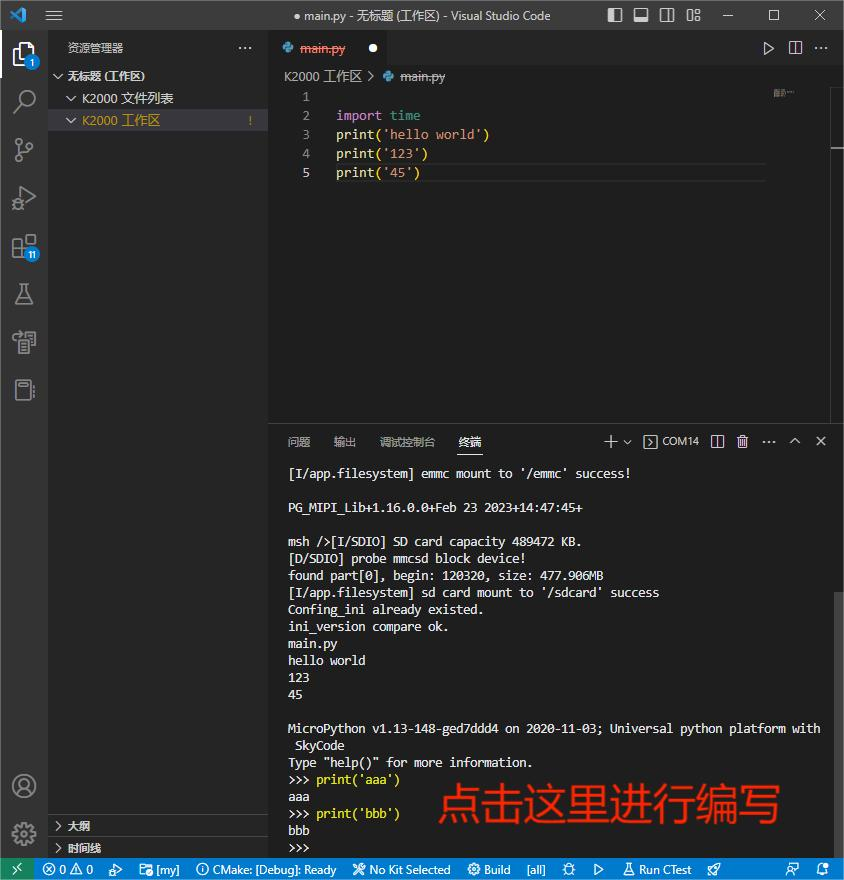Open the Extensions view with badge 11
This screenshot has height=880, width=844.
pyautogui.click(x=24, y=247)
